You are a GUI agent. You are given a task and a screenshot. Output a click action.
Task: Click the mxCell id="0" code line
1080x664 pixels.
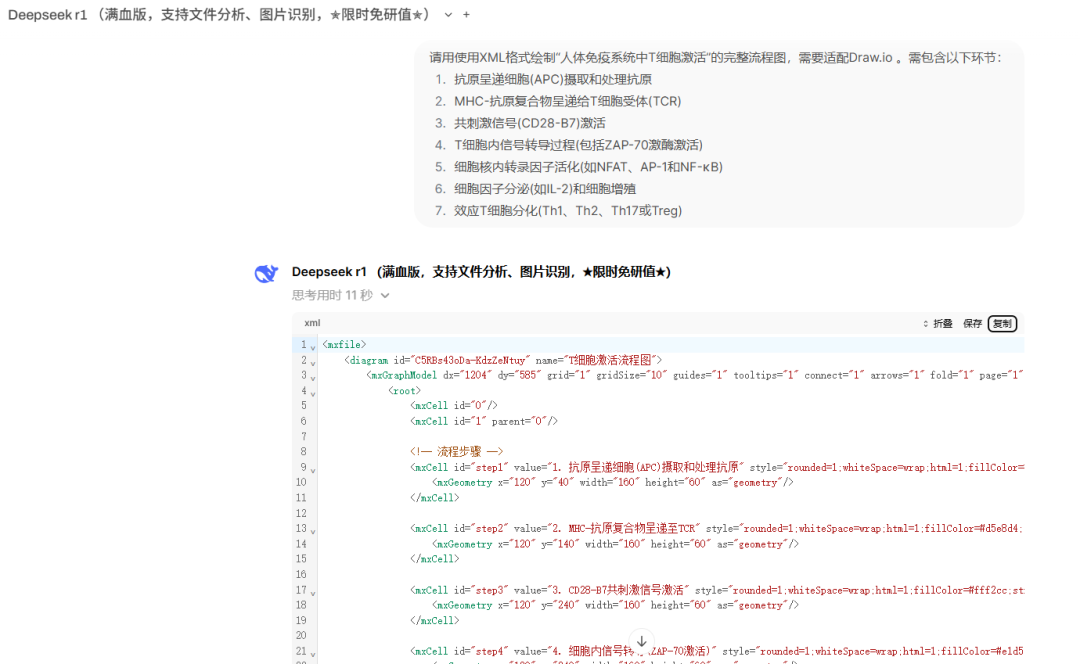click(454, 406)
